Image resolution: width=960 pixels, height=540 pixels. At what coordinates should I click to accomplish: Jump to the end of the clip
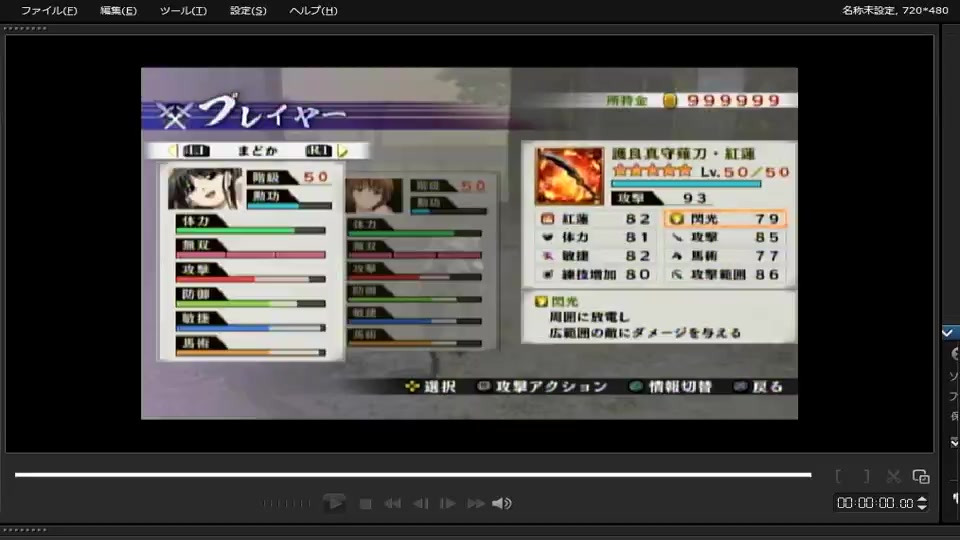tap(476, 504)
